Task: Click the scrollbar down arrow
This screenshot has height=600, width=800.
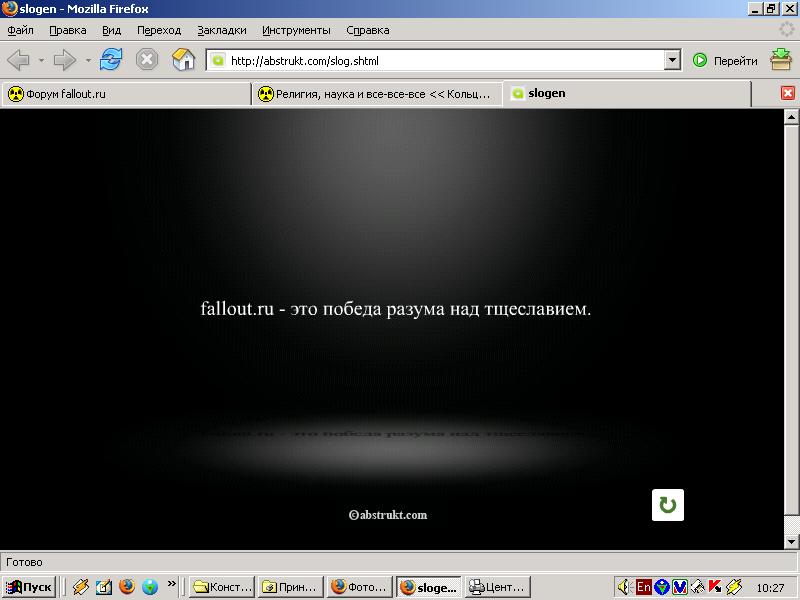Action: [791, 541]
